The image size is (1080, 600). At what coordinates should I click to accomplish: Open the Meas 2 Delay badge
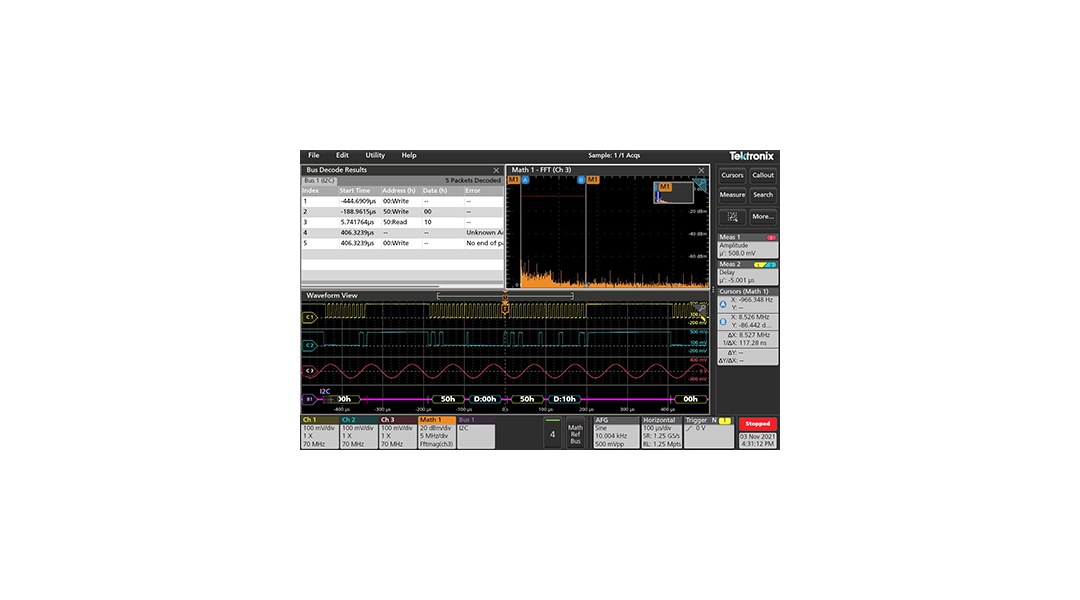(747, 273)
